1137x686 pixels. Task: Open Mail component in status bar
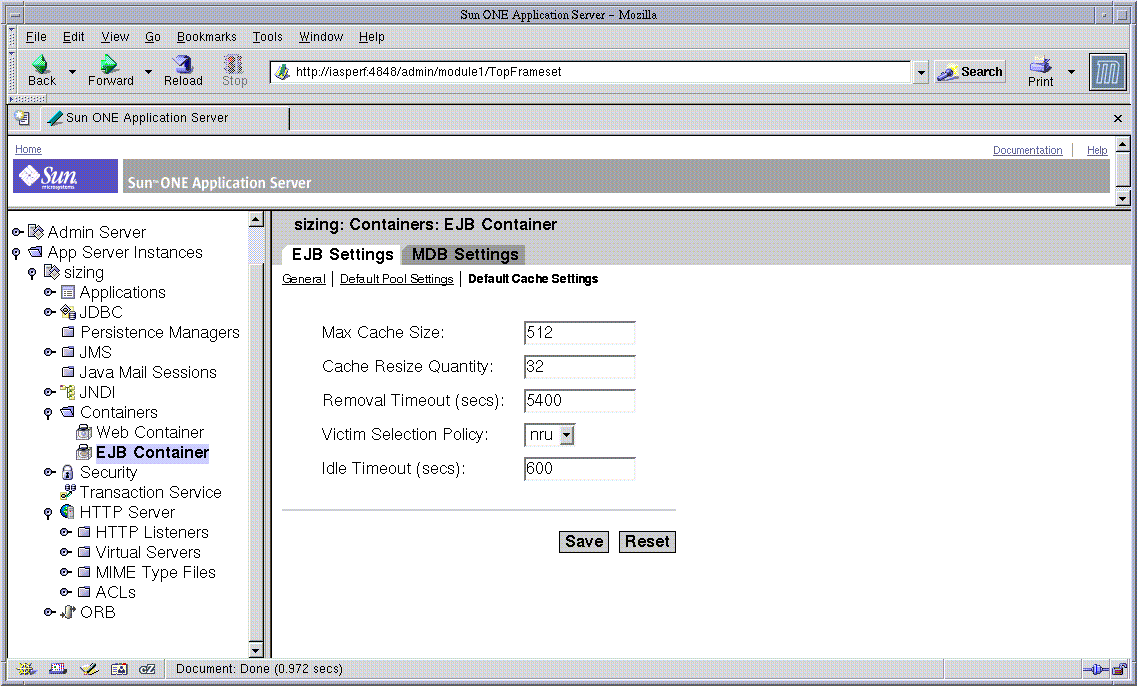tap(57, 669)
